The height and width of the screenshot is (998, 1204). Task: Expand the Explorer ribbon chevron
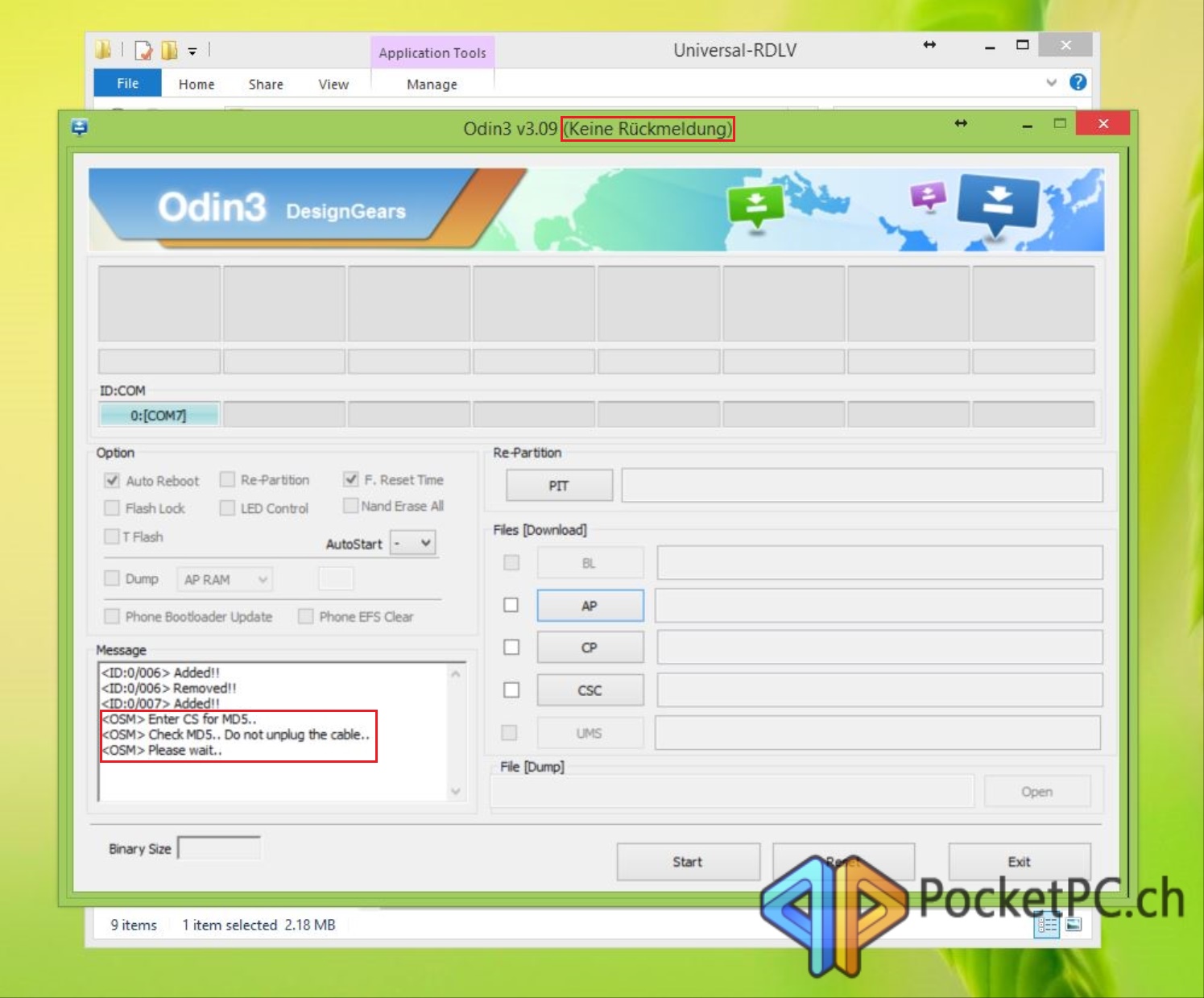pyautogui.click(x=1051, y=82)
